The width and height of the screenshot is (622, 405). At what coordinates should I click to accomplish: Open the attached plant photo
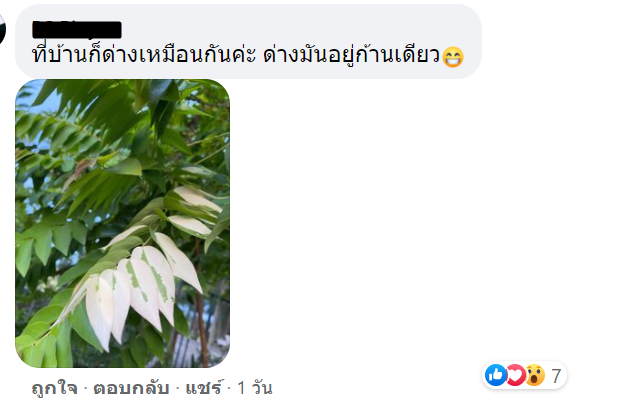123,223
